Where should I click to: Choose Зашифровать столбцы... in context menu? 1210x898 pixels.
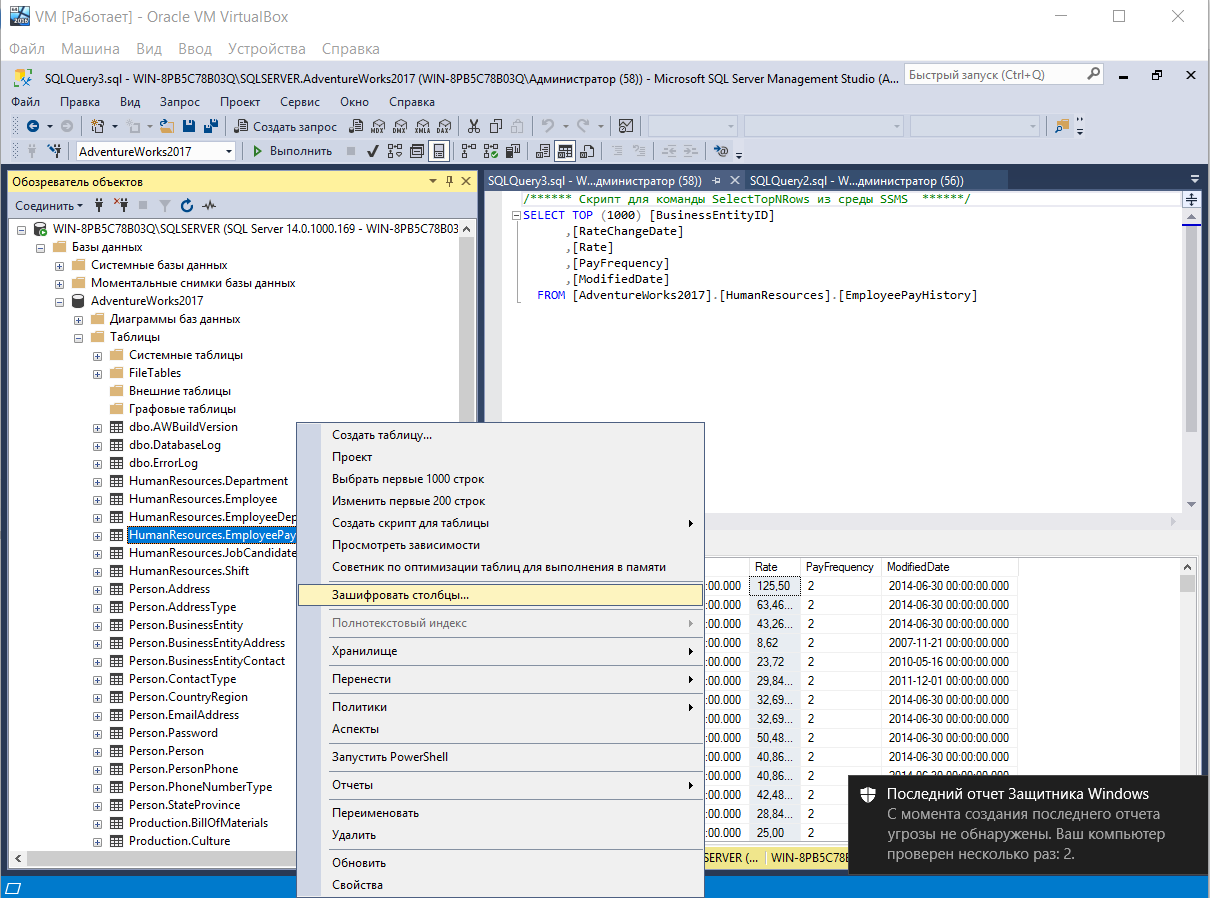point(501,595)
